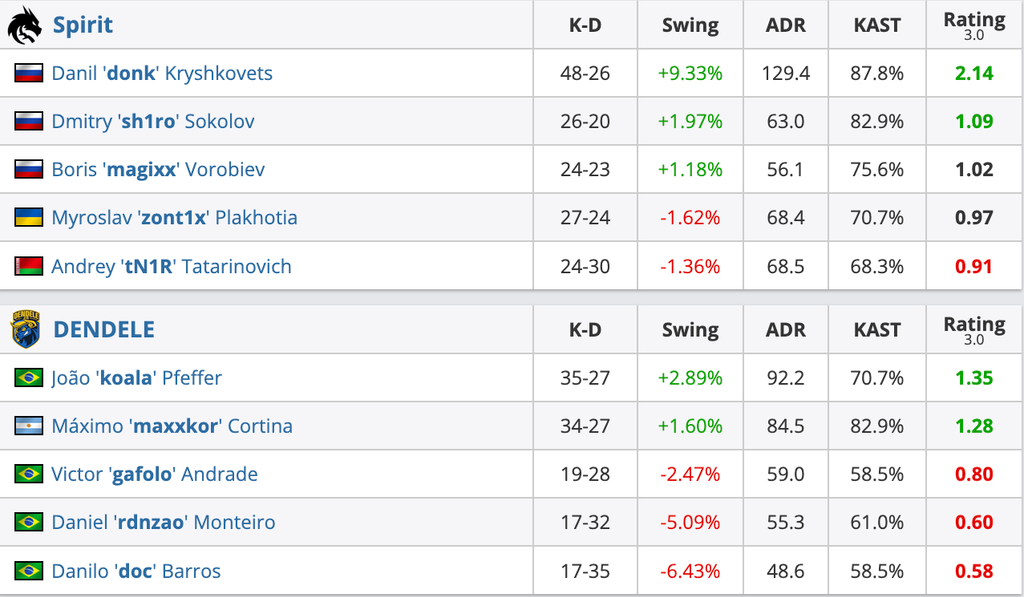This screenshot has height=597, width=1024.
Task: Open Máximo 'maxxkor' Cortina player profile
Action: click(x=172, y=426)
